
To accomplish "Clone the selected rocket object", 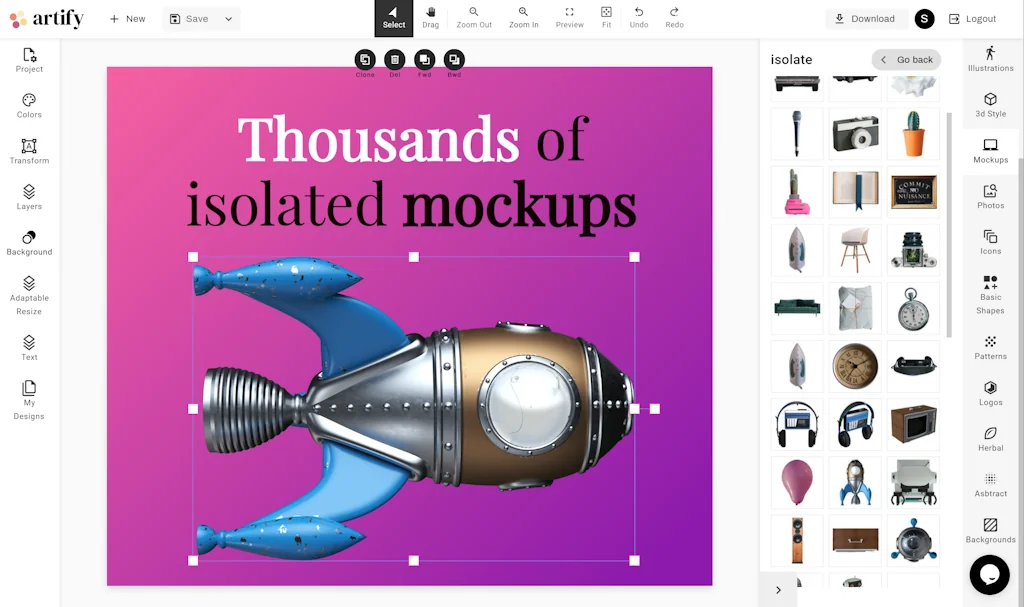I will point(365,61).
